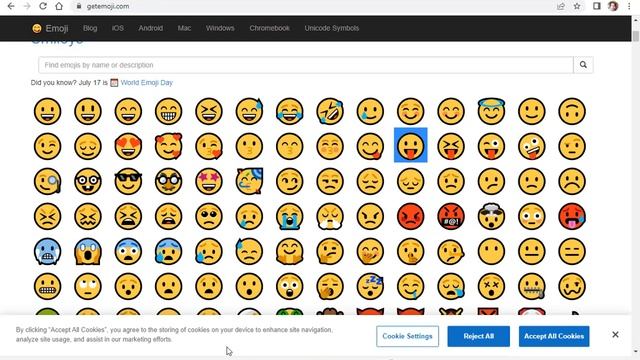Viewport: 640px width, 360px height.
Task: Switch to the Mac page
Action: [184, 28]
